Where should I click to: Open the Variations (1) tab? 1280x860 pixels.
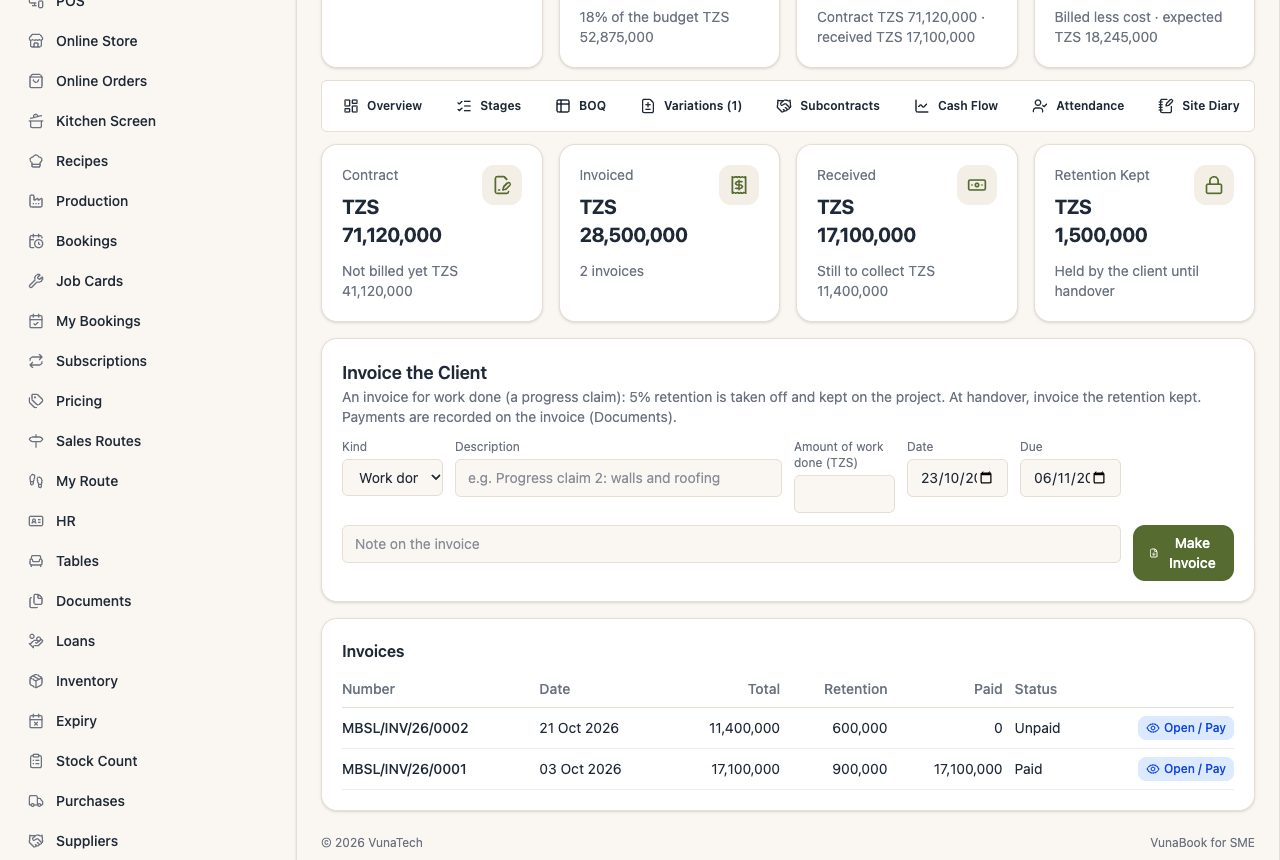point(691,106)
